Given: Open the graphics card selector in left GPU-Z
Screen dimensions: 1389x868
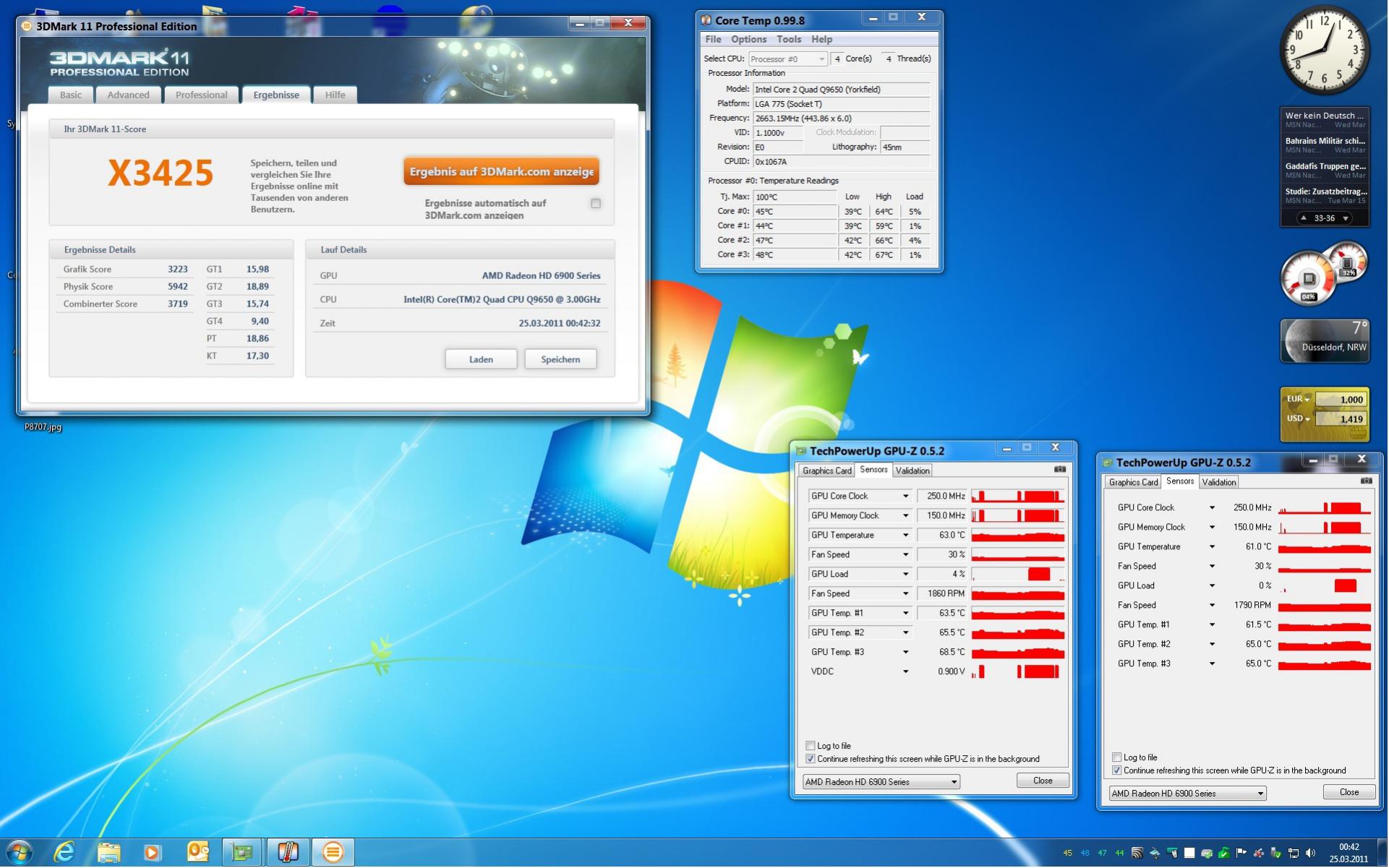Looking at the screenshot, I should (x=881, y=782).
